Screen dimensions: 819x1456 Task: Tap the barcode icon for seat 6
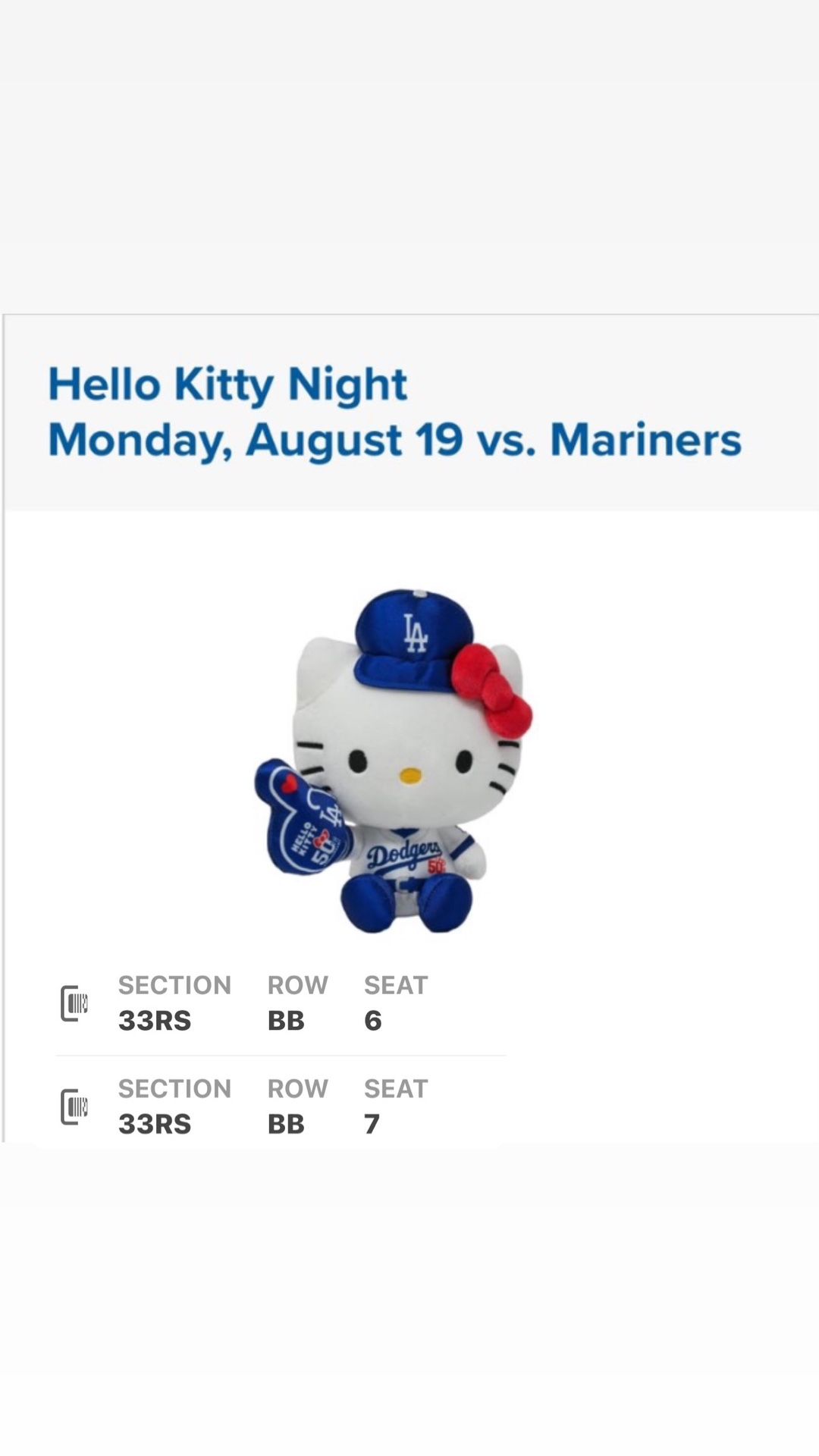(74, 1003)
